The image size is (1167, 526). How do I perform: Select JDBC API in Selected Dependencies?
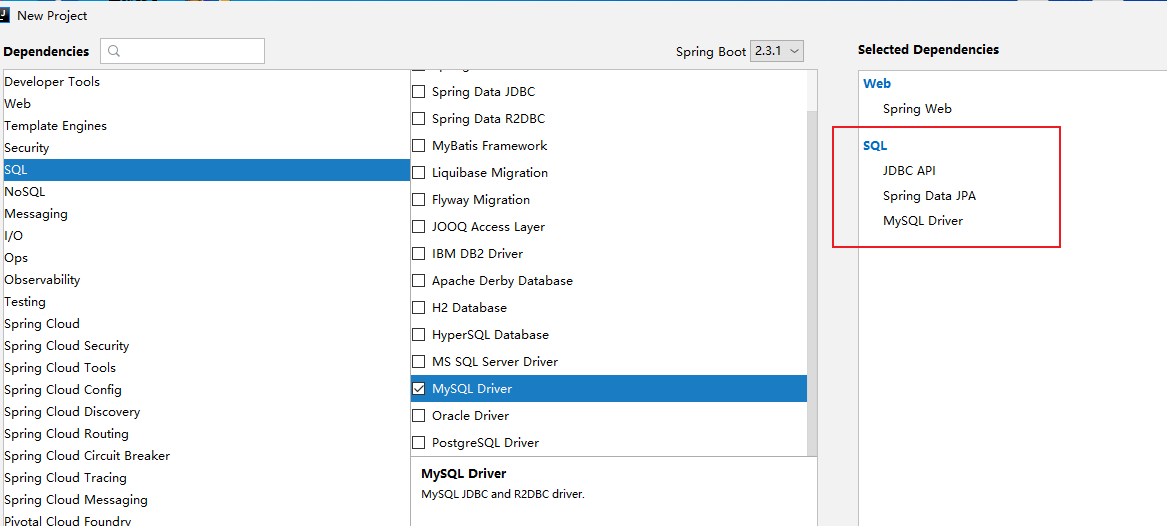[909, 170]
